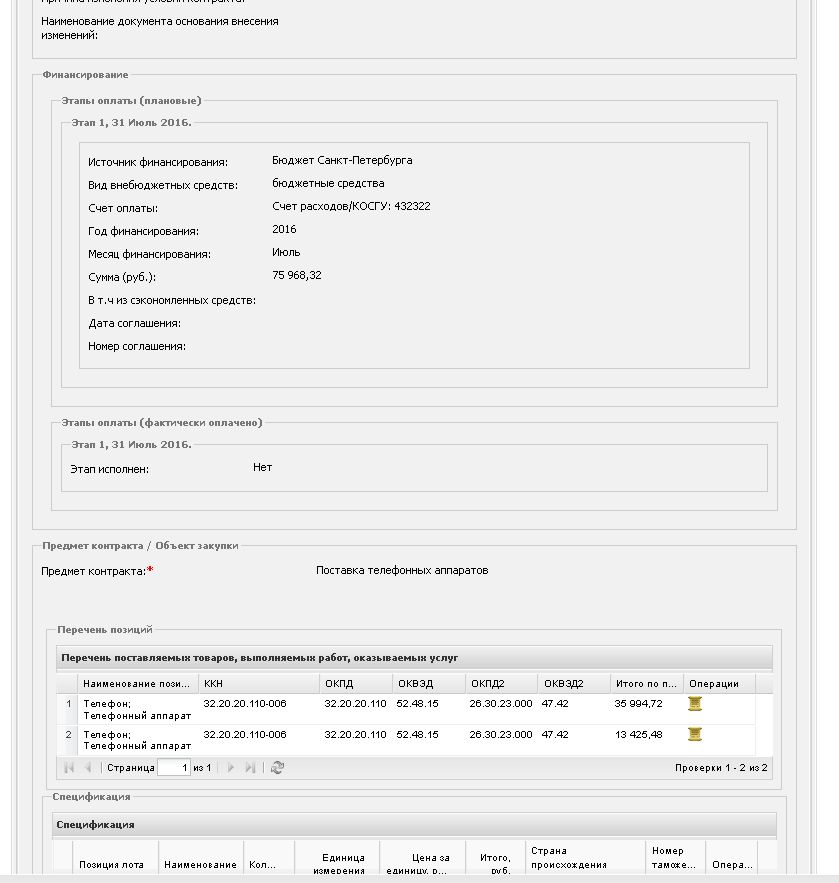Go to previous page in positions list
This screenshot has height=883, width=839.
[x=88, y=768]
